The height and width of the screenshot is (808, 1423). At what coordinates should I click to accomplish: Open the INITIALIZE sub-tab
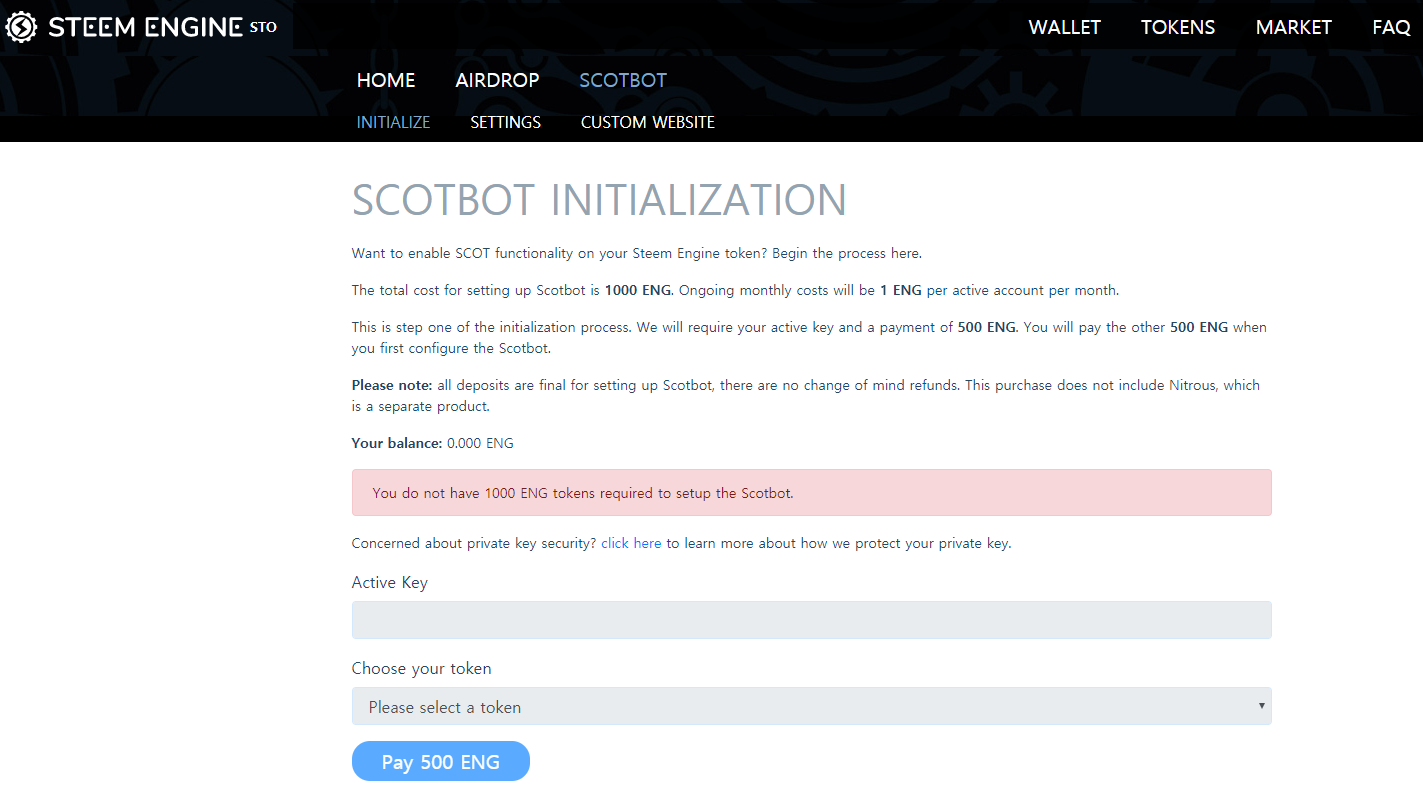pos(393,122)
